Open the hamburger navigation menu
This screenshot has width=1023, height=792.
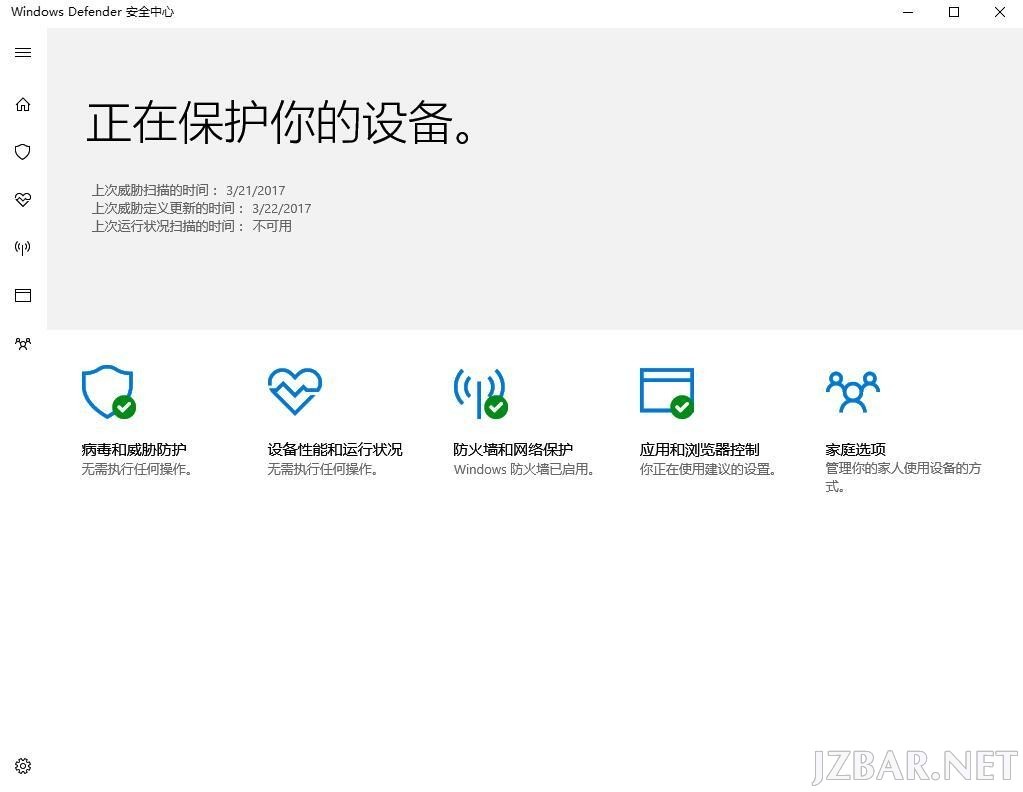23,53
